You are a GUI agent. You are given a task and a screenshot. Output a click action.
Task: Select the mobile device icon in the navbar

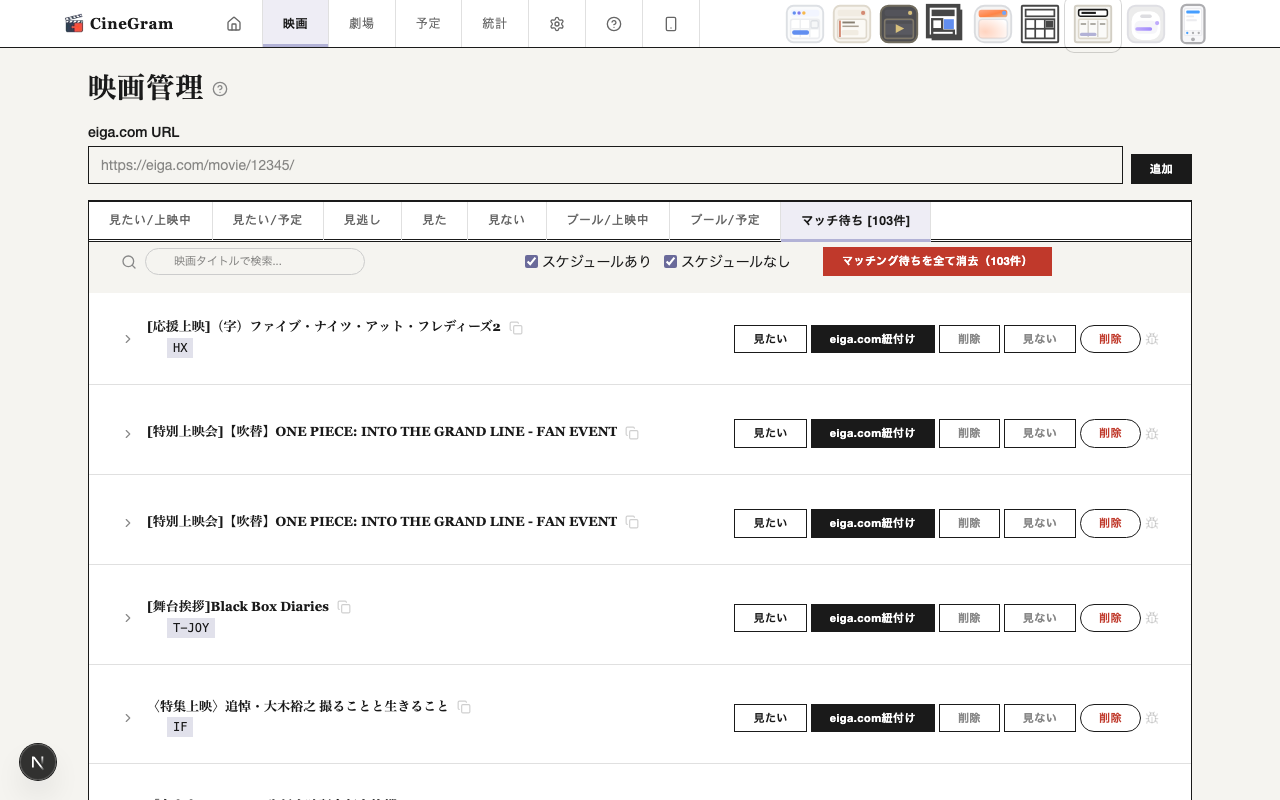pyautogui.click(x=671, y=23)
